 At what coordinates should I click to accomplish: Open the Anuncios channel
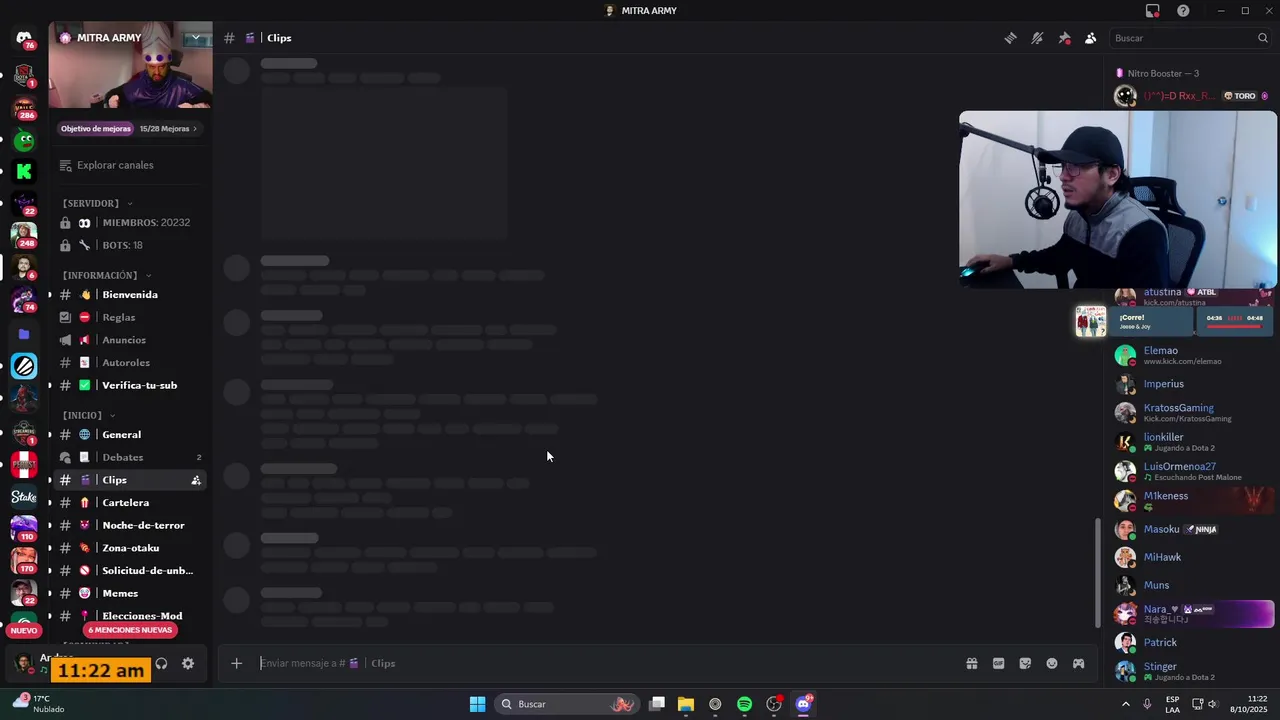point(130,340)
